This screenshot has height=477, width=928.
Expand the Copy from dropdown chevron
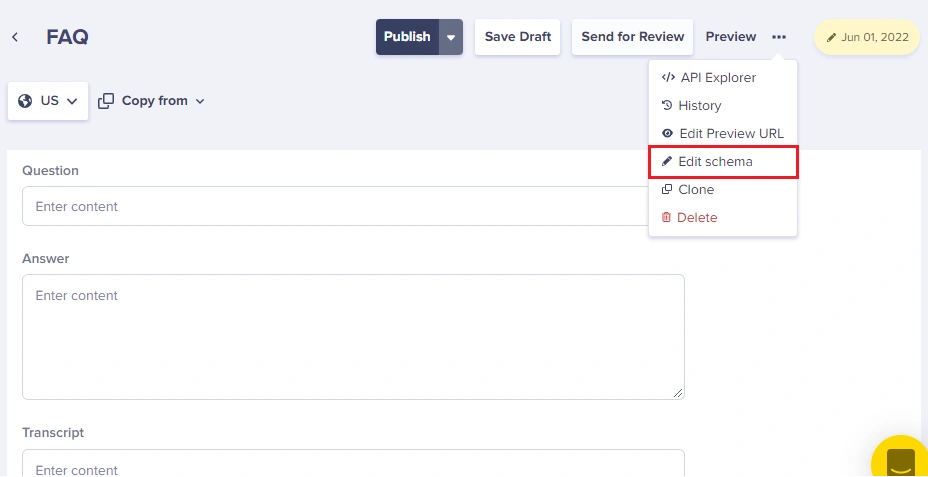point(200,101)
